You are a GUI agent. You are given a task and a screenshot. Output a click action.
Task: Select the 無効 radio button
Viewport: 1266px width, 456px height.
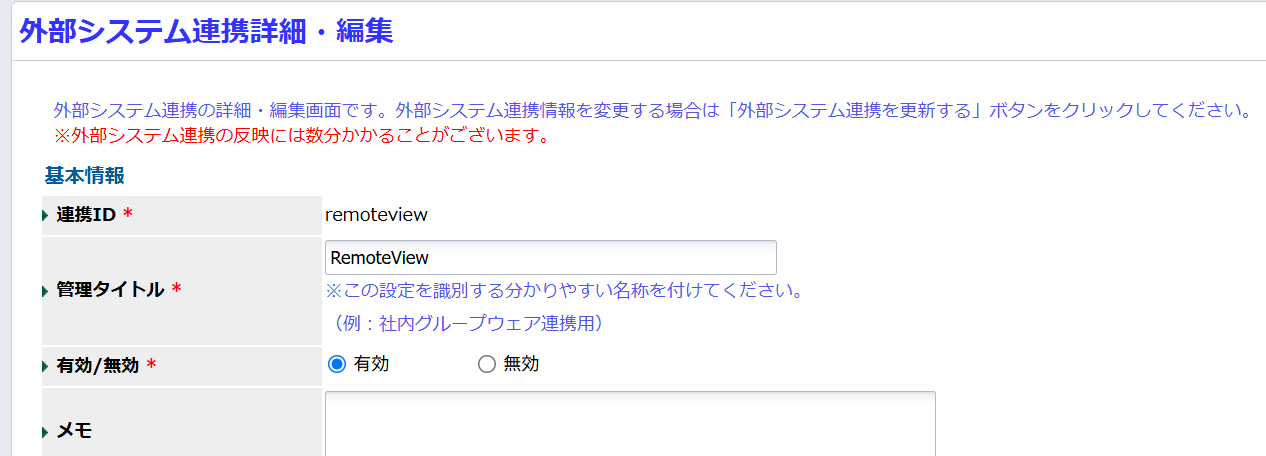point(487,364)
